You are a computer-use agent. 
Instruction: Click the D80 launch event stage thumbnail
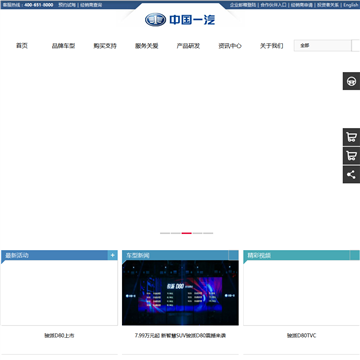180,293
